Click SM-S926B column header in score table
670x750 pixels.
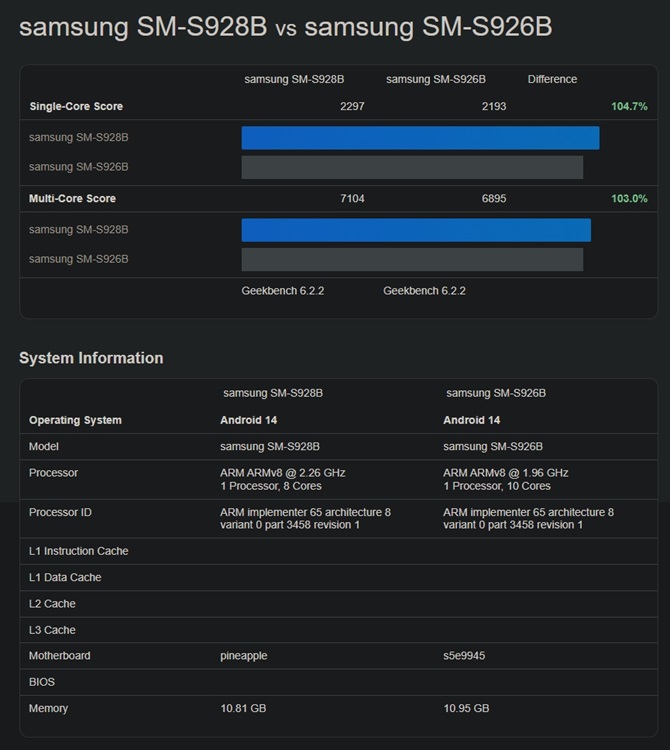tap(436, 79)
